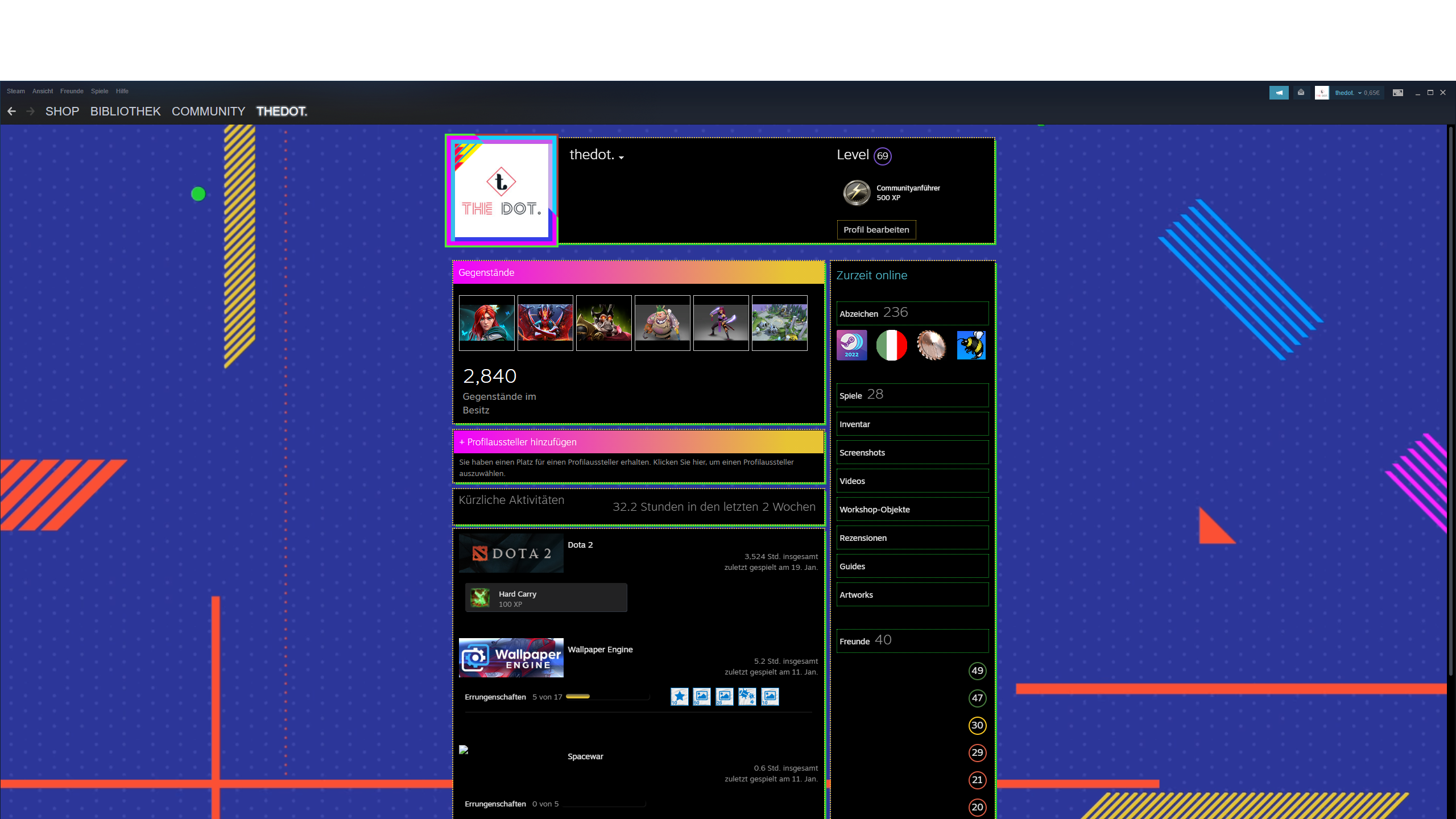This screenshot has height=819, width=1456.
Task: Open the bee badge
Action: 971,345
